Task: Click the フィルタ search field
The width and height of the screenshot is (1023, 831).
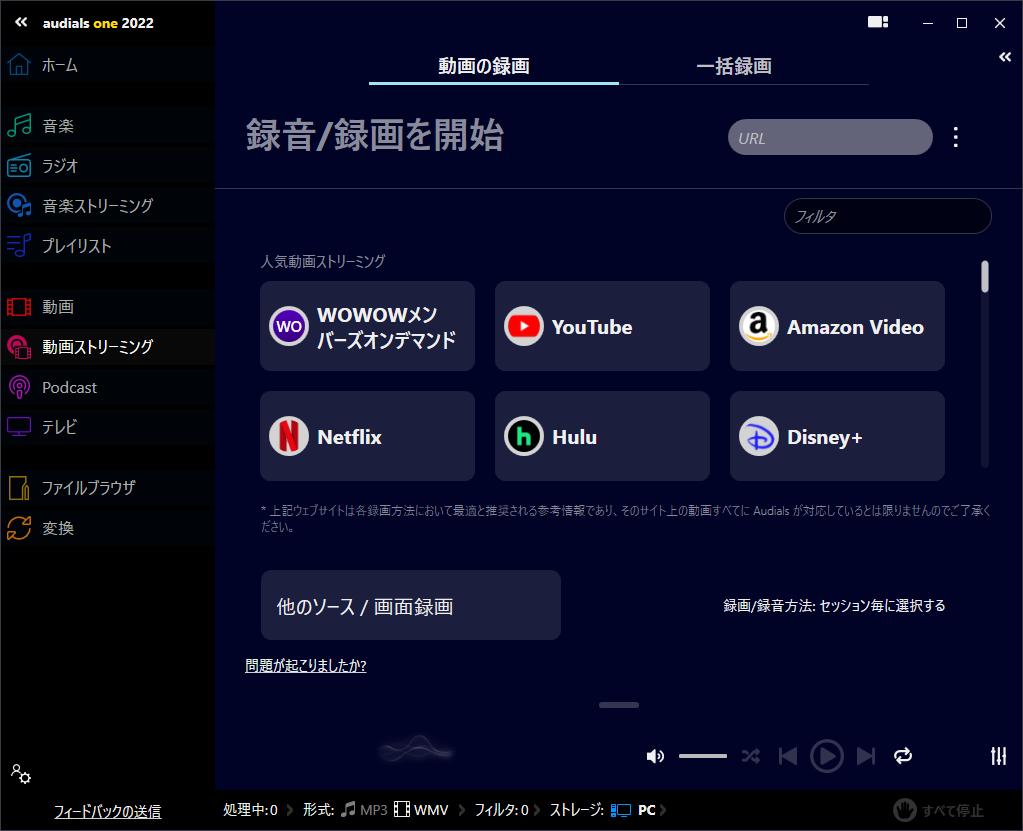Action: coord(887,216)
